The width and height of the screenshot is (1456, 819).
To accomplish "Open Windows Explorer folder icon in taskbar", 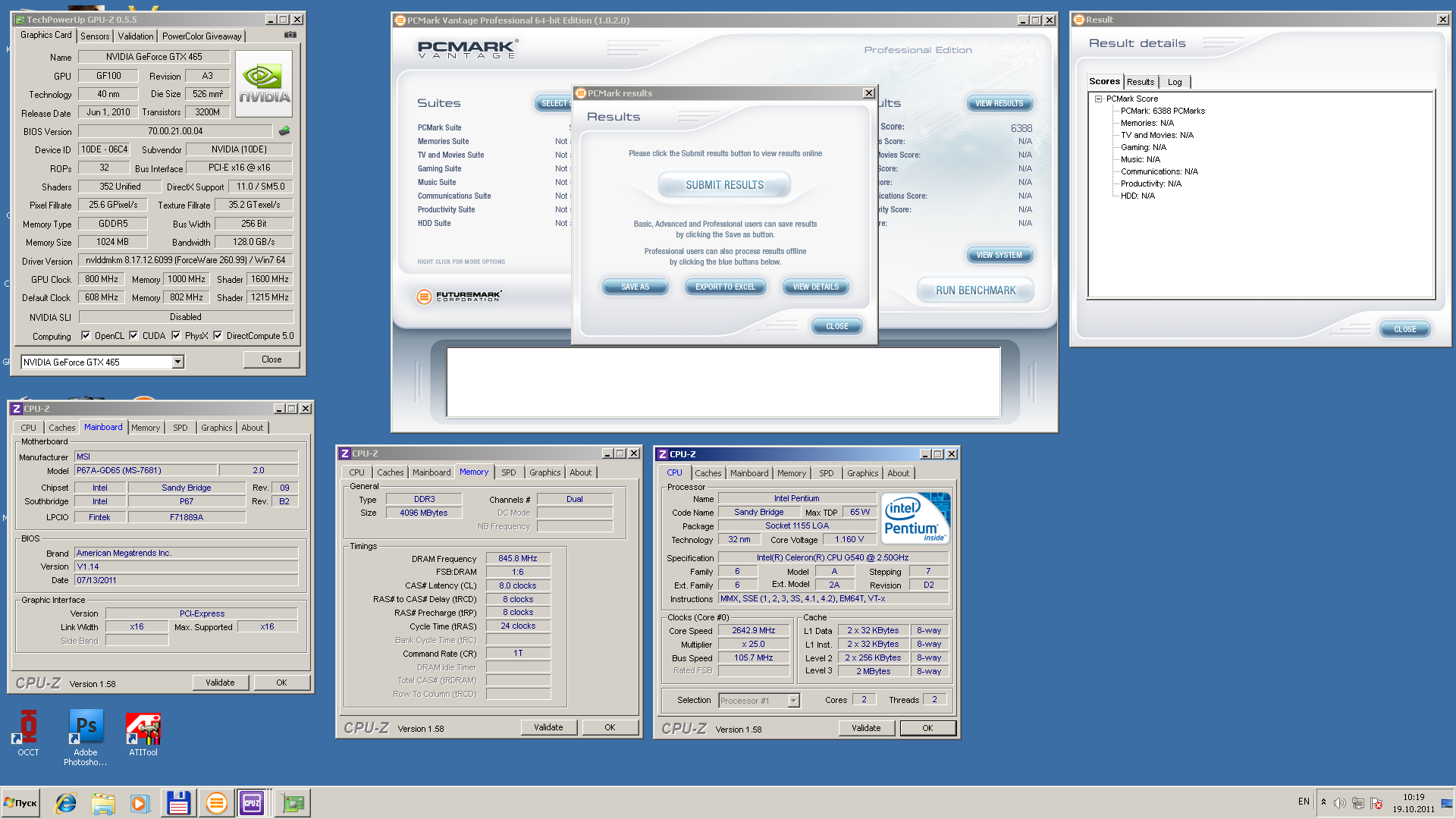I will 103,802.
